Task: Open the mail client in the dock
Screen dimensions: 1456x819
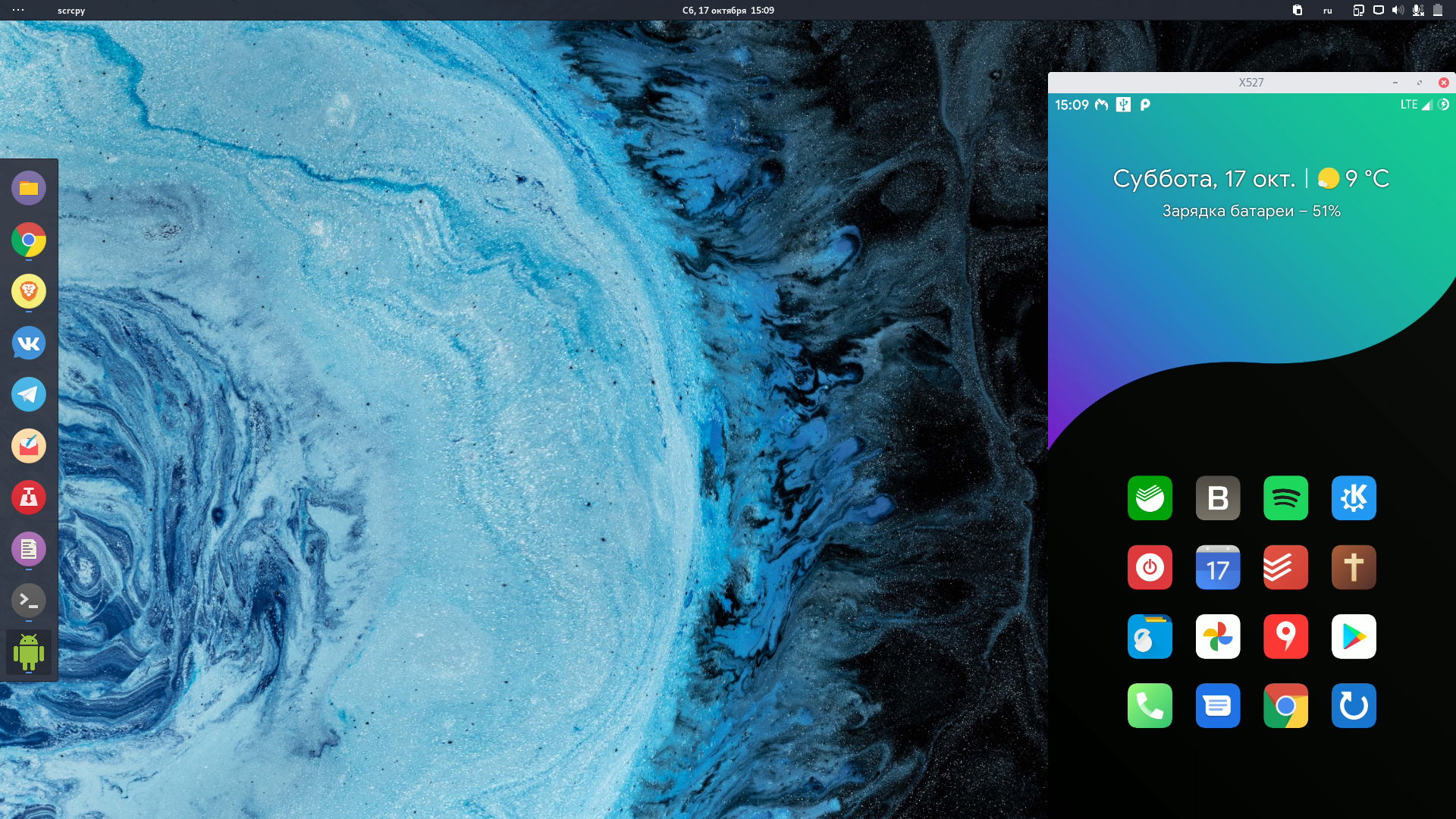Action: 29,446
